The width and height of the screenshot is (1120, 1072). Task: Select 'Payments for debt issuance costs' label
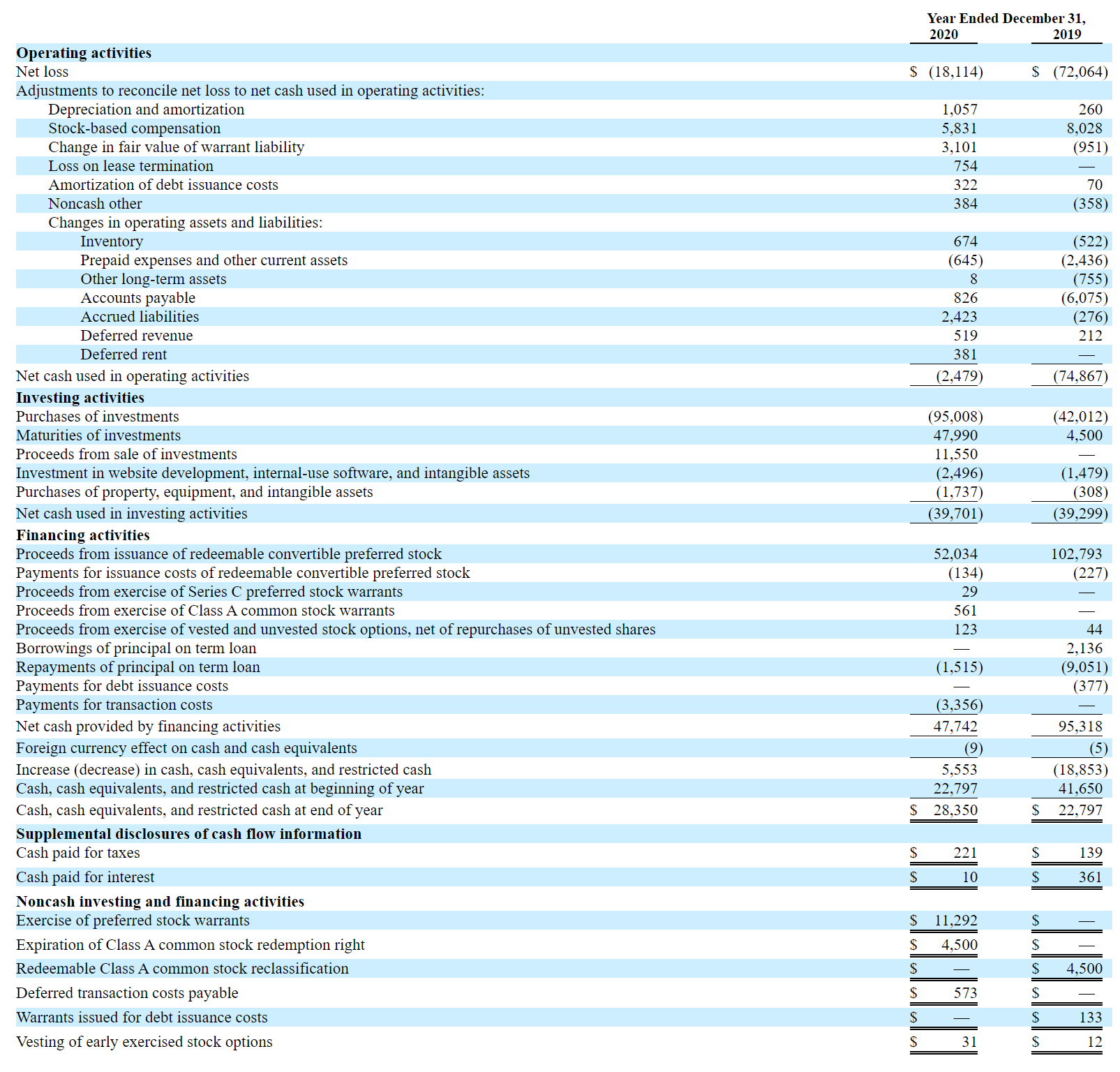coord(122,686)
